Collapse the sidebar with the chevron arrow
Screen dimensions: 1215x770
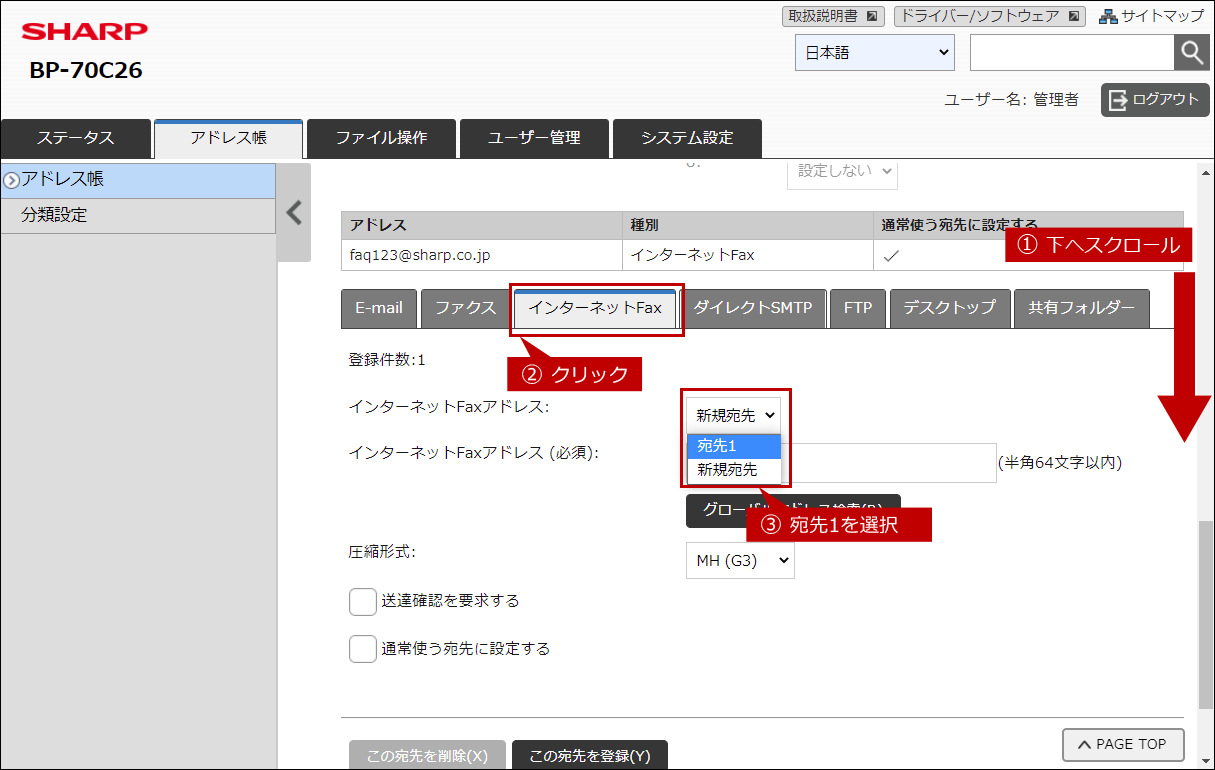pyautogui.click(x=294, y=213)
